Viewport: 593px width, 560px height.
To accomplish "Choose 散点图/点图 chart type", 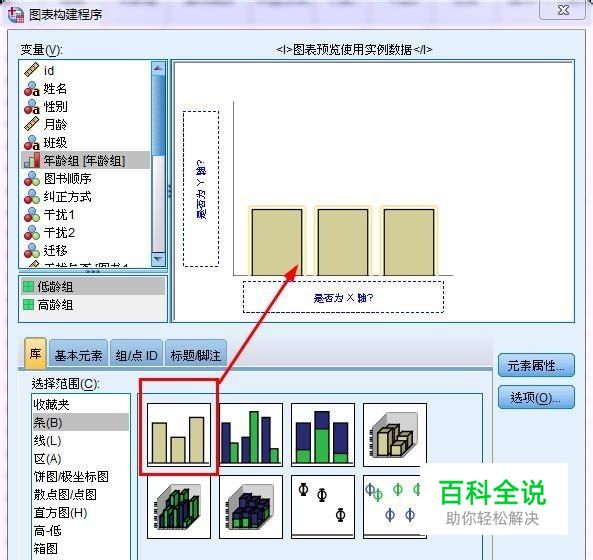I will coord(81,495).
